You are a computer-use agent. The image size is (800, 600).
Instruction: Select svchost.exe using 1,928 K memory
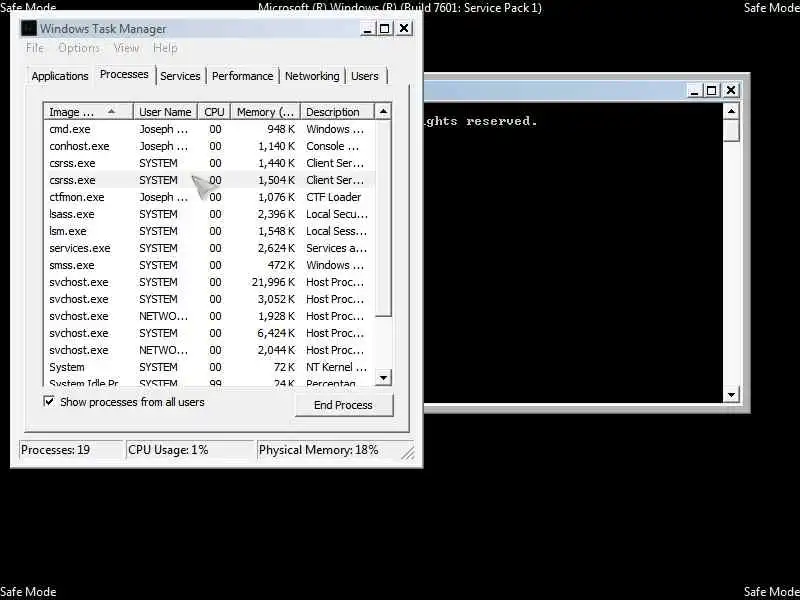[x=209, y=316]
